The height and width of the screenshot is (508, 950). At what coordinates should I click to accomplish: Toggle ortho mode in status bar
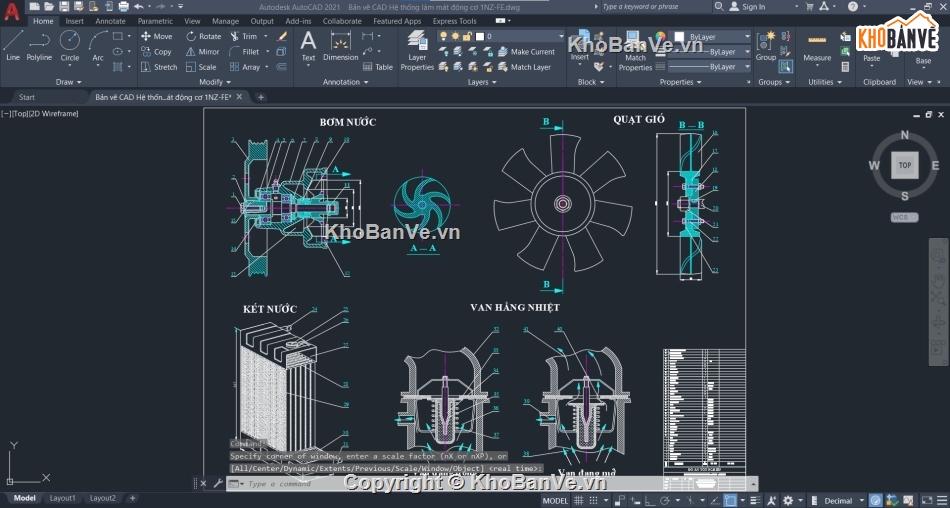(648, 501)
